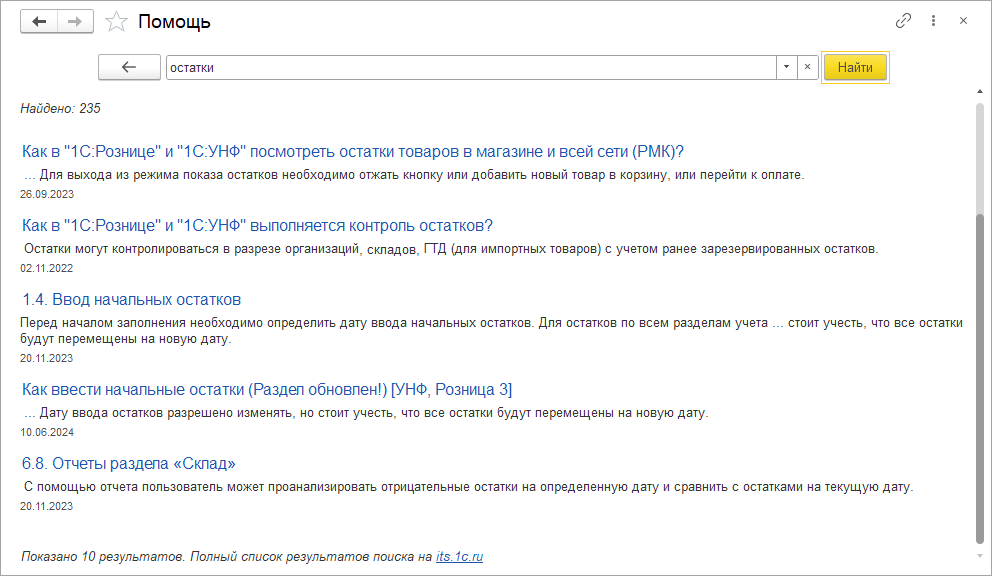Click the navigate forward arrow in title bar
Image resolution: width=992 pixels, height=576 pixels.
pos(75,21)
